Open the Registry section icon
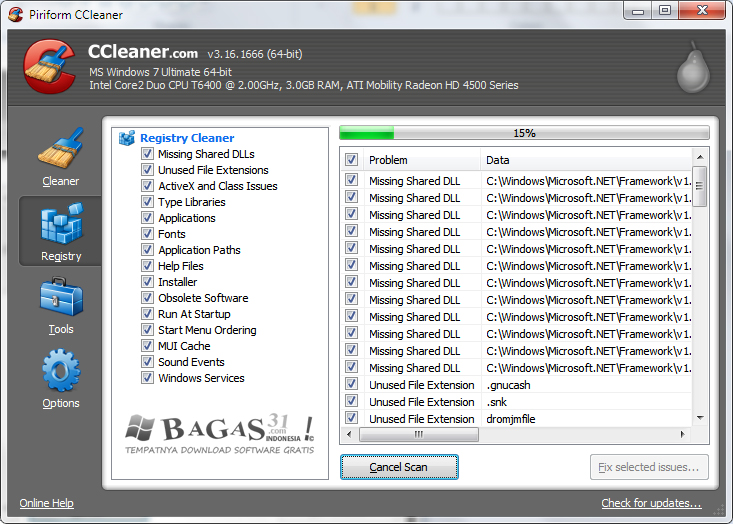733x524 pixels. click(61, 223)
